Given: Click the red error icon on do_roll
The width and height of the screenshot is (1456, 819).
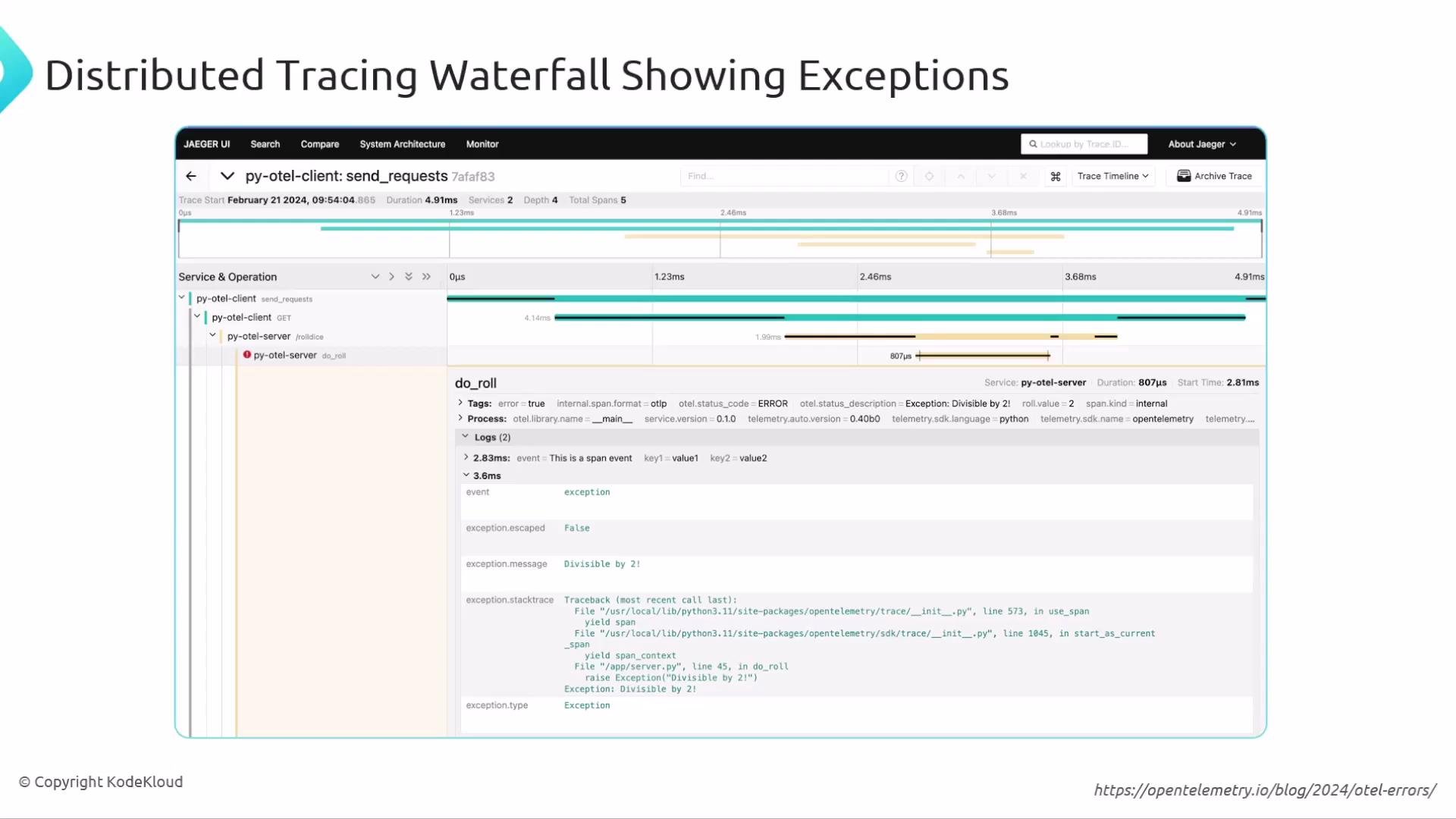Looking at the screenshot, I should 247,354.
